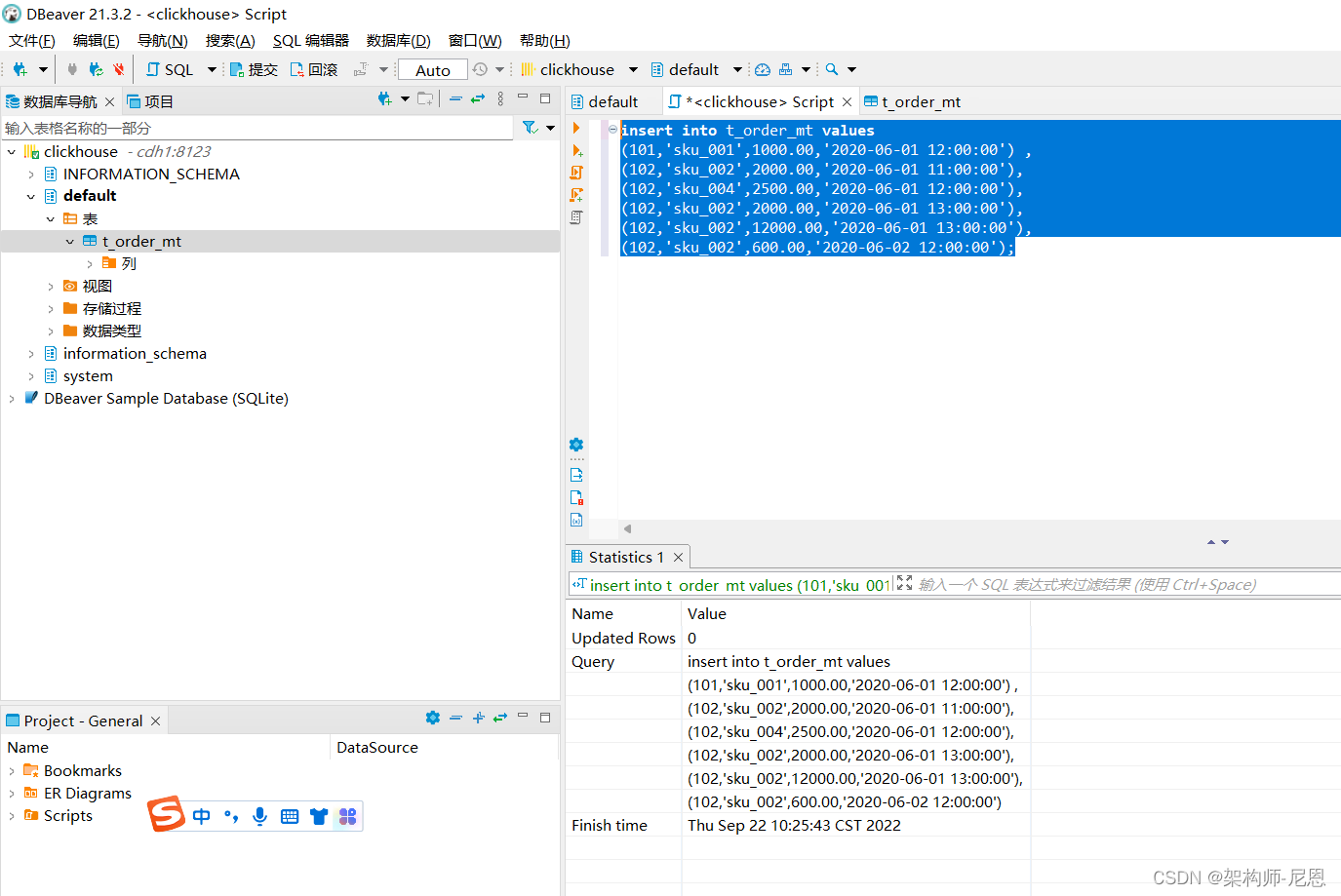Image resolution: width=1341 pixels, height=896 pixels.
Task: Click the show output panel icon
Action: (x=576, y=475)
